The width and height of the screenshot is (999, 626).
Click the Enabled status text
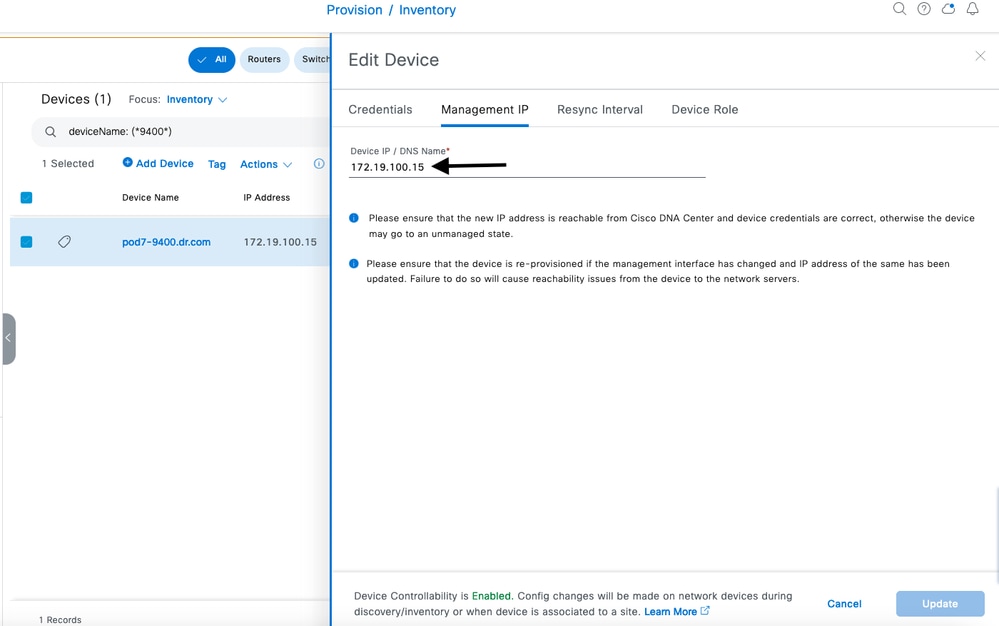491,596
